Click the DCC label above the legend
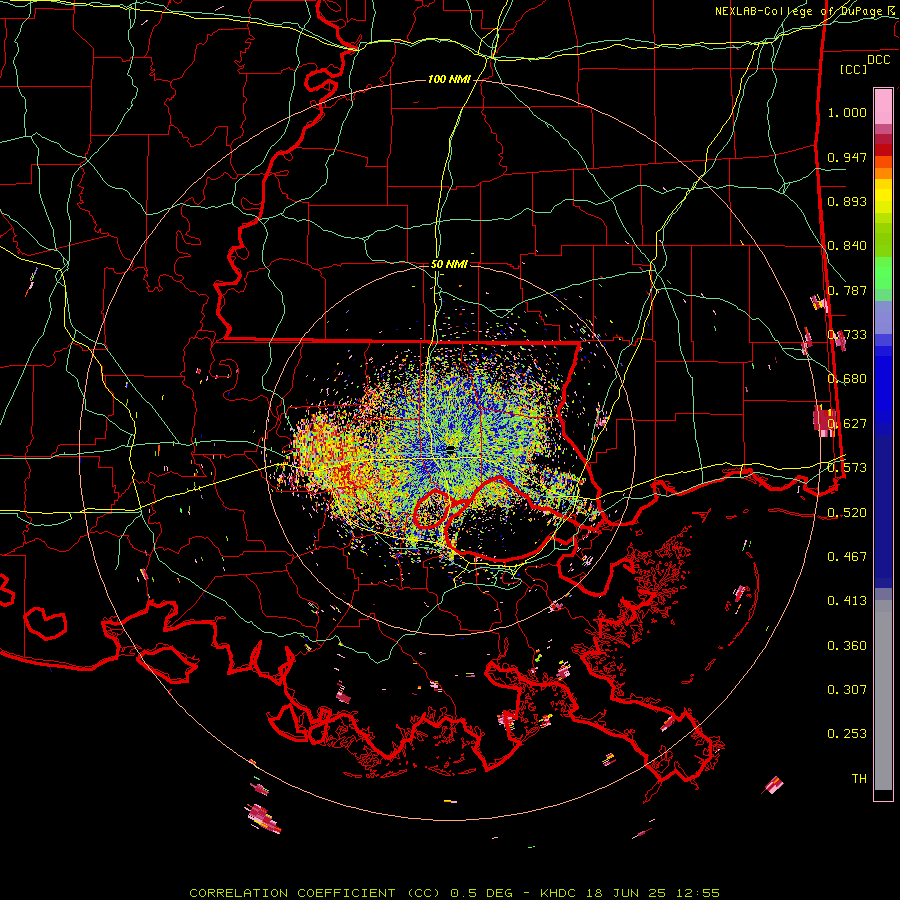The width and height of the screenshot is (900, 900). click(x=878, y=60)
